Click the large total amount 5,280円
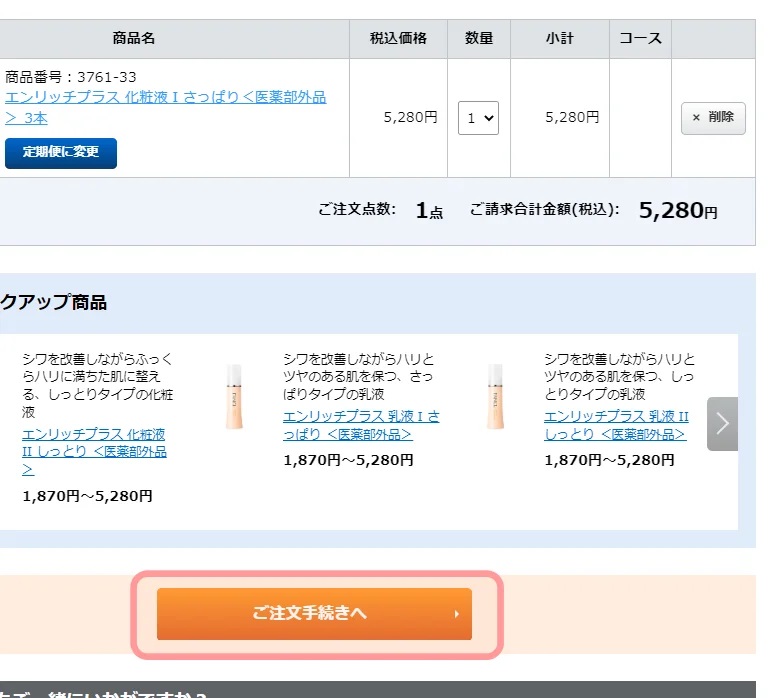This screenshot has height=698, width=774. pyautogui.click(x=678, y=211)
